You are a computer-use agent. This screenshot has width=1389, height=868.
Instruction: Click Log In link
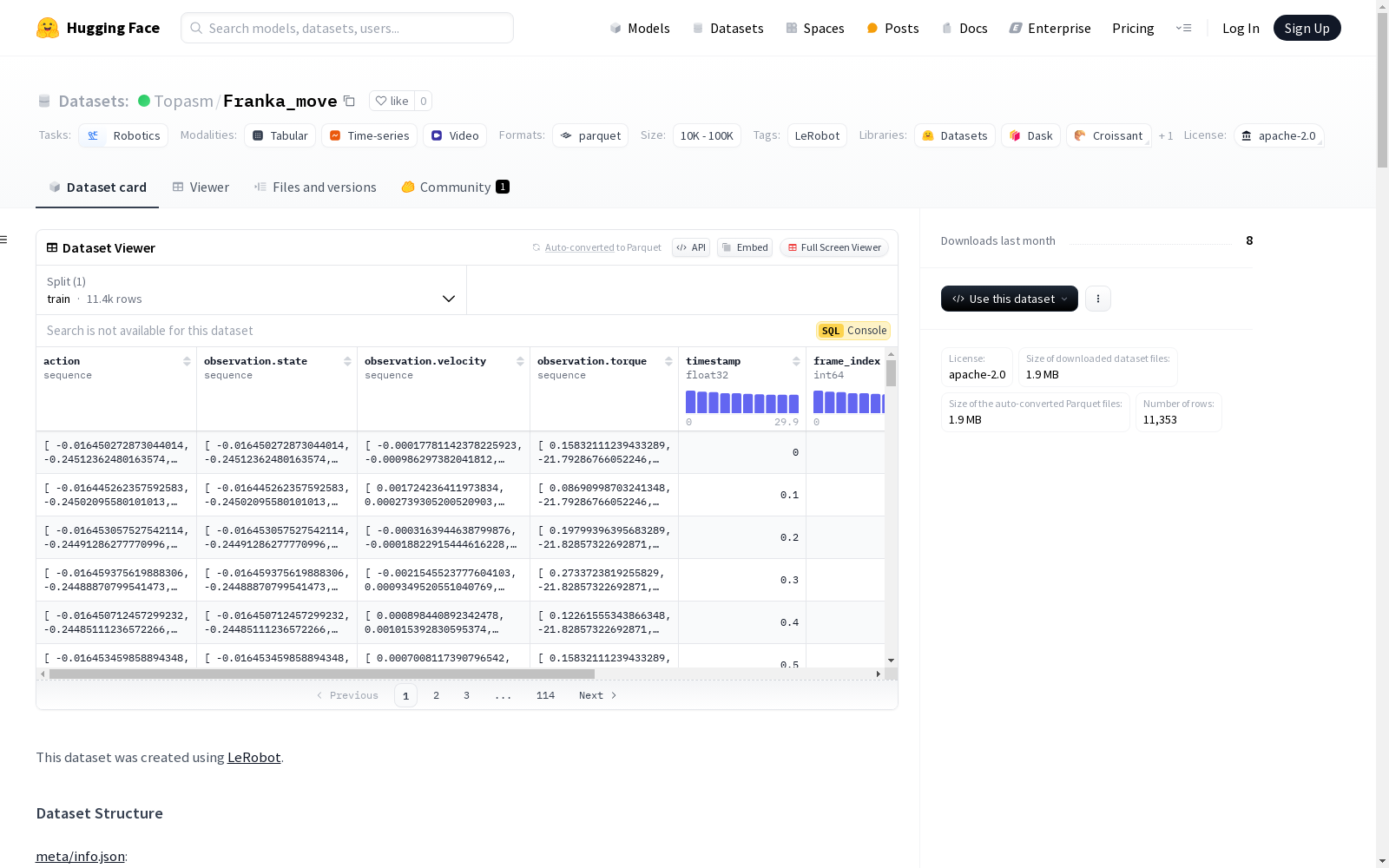coord(1241,28)
